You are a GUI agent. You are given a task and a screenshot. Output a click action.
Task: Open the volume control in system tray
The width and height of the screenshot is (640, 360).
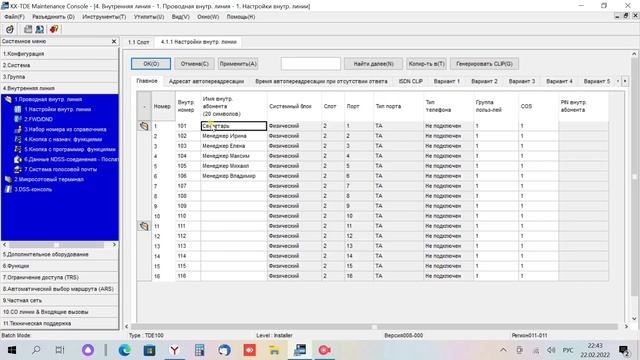pos(551,350)
